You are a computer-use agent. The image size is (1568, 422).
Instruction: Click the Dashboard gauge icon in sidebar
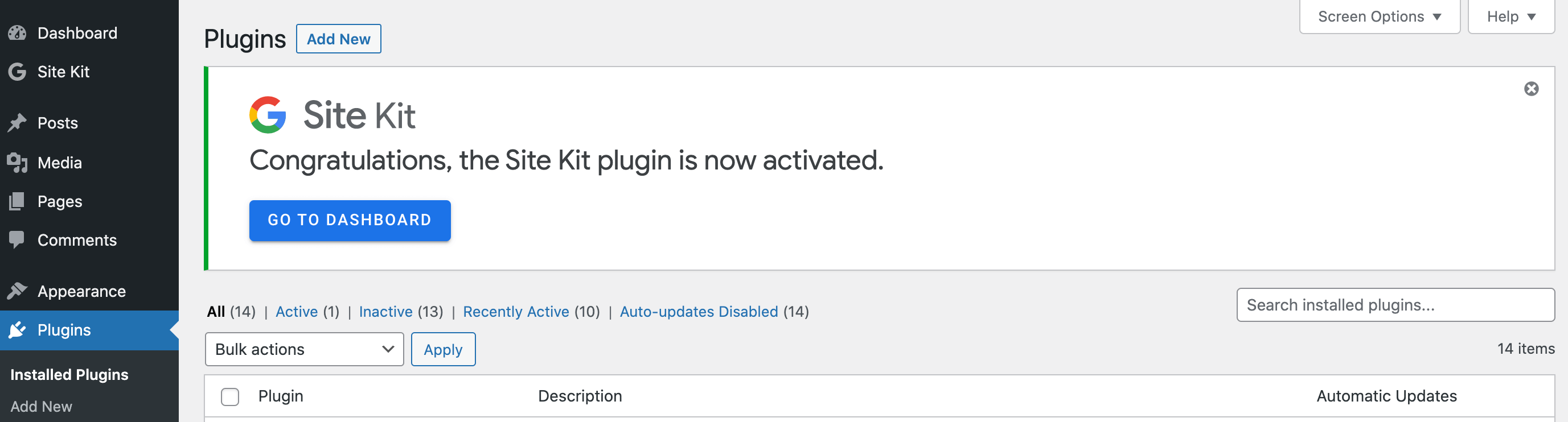click(17, 33)
